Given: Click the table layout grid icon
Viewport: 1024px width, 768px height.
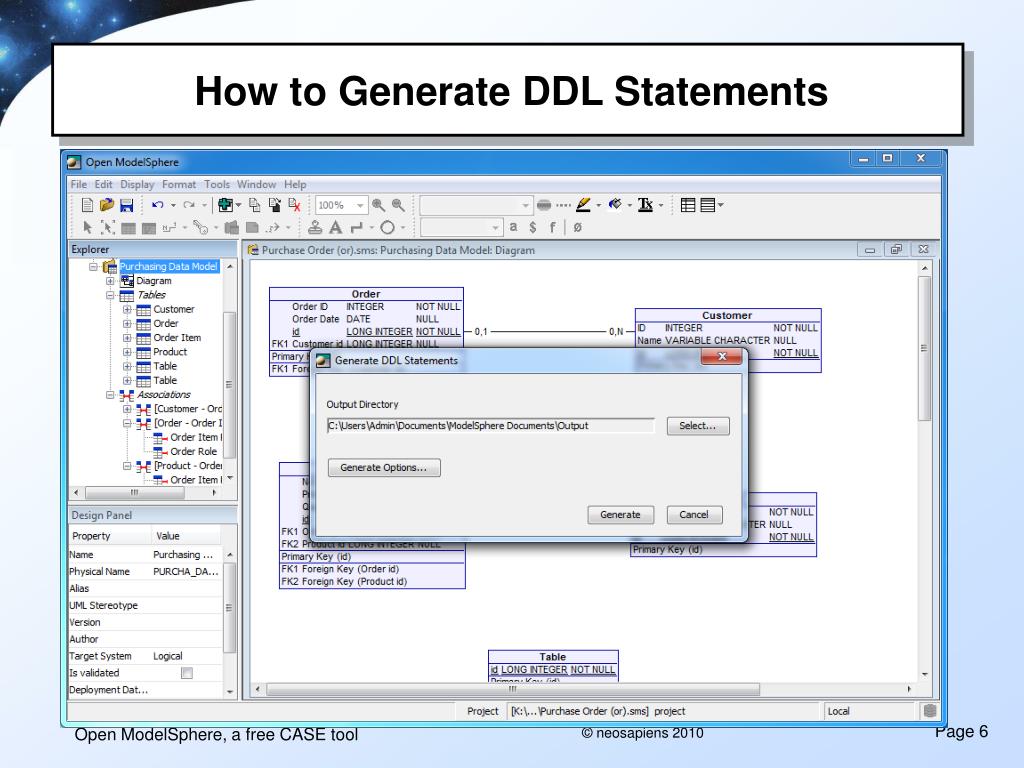Looking at the screenshot, I should click(688, 205).
